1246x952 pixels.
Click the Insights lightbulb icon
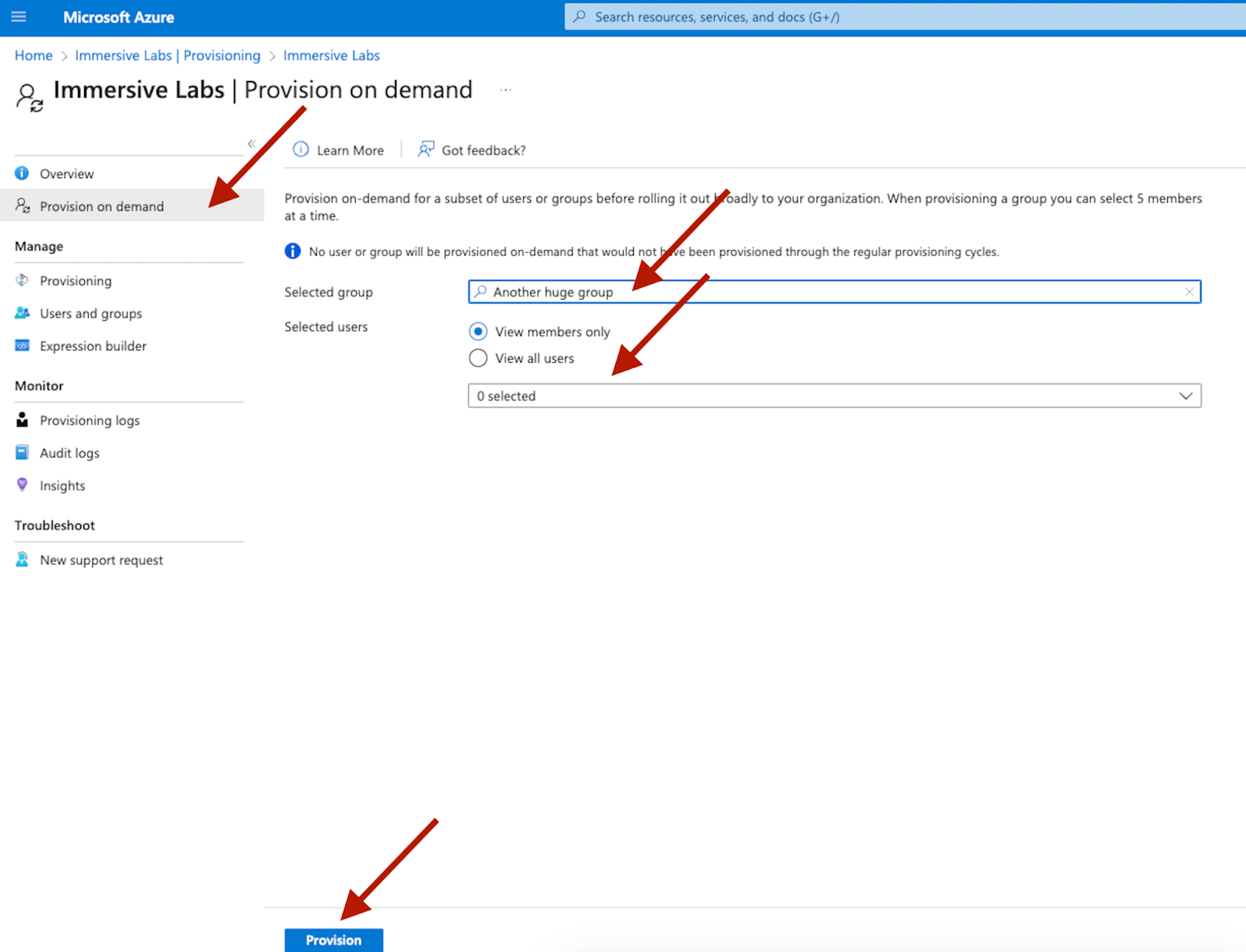(x=22, y=485)
